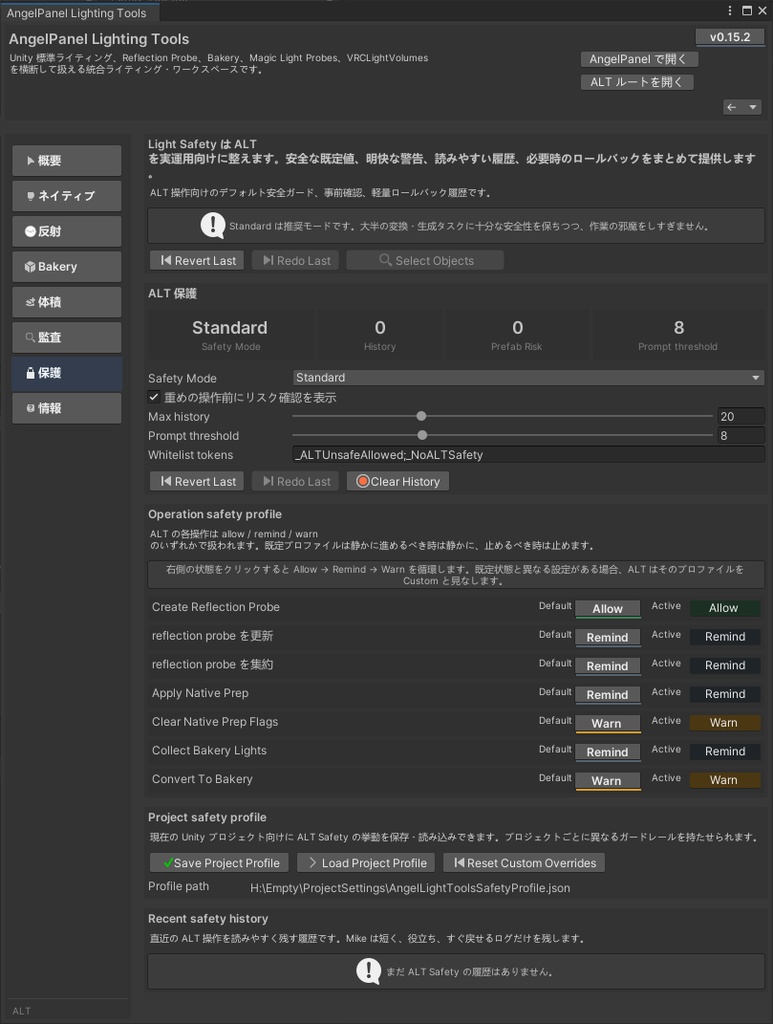The width and height of the screenshot is (773, 1024).
Task: Toggle 重めの操作前にリスク確認を表示 checkbox
Action: [x=154, y=397]
